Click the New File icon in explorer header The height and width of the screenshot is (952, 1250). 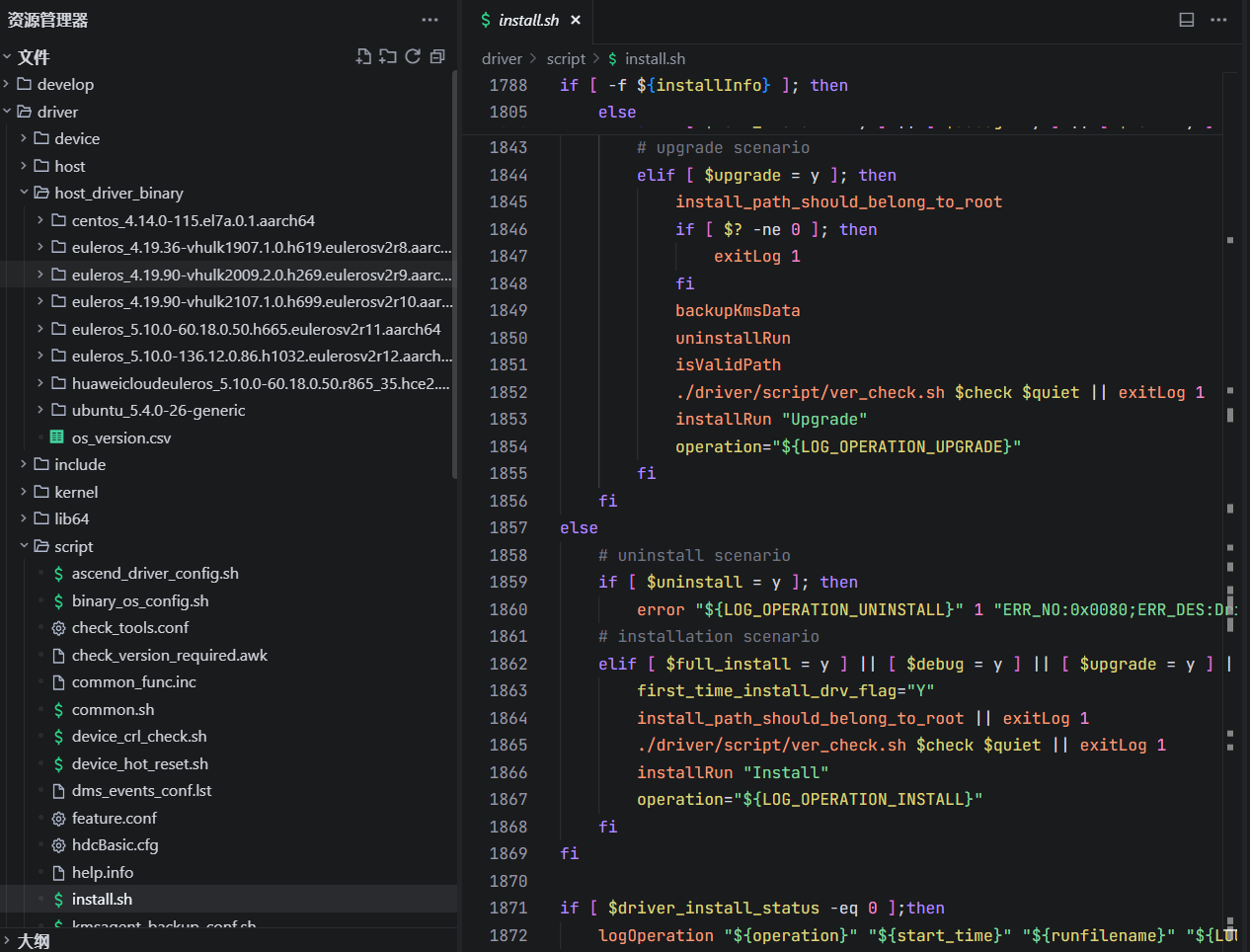364,57
